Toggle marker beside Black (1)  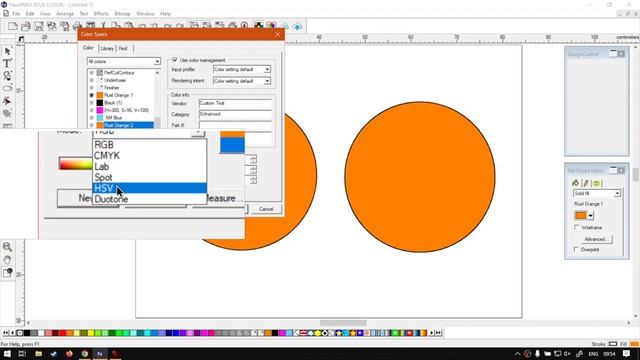pos(91,102)
